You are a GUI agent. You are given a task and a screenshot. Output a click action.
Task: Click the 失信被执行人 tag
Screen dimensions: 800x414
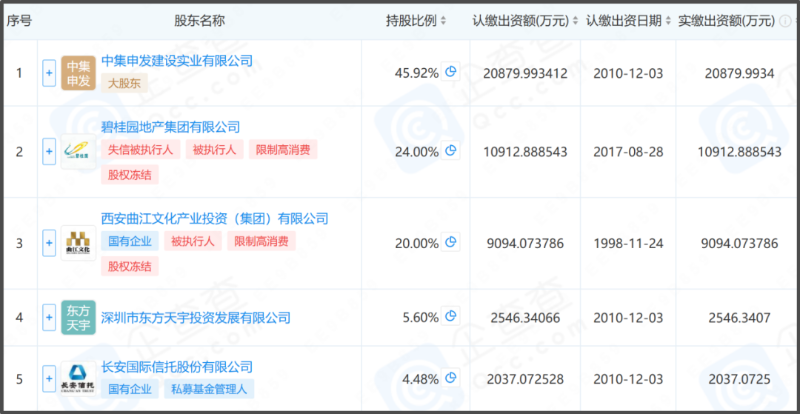tap(141, 150)
